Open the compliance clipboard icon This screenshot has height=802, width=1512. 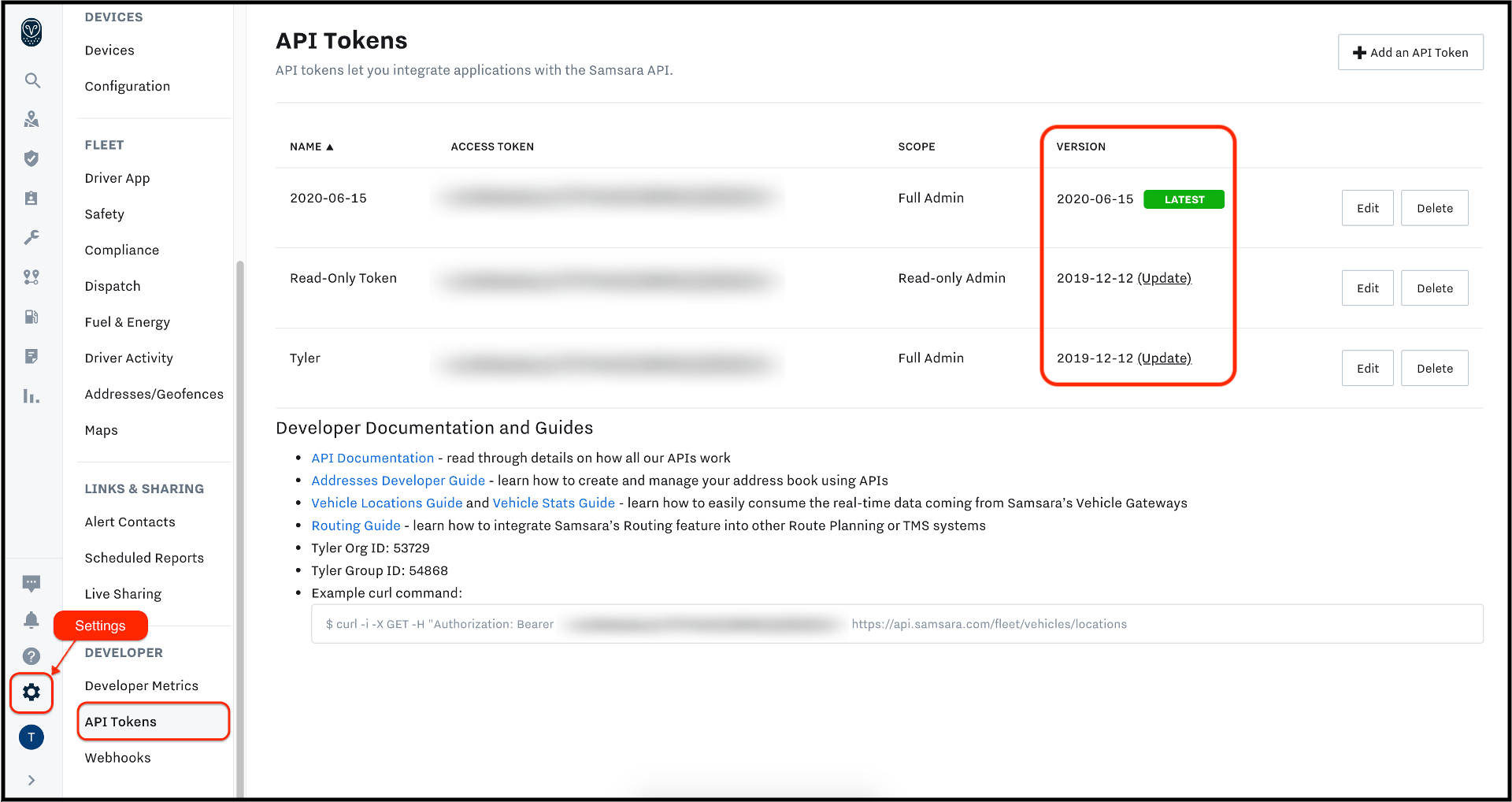click(x=31, y=198)
